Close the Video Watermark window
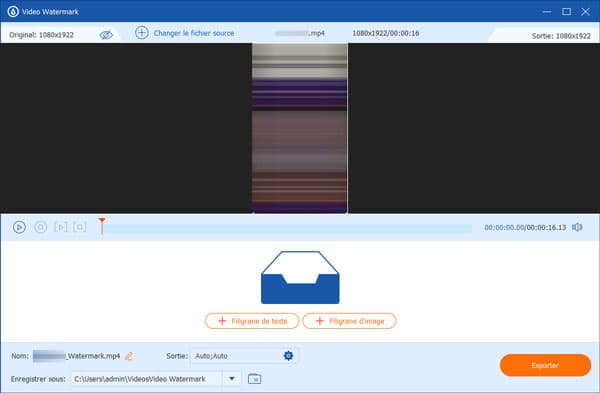 (x=585, y=11)
